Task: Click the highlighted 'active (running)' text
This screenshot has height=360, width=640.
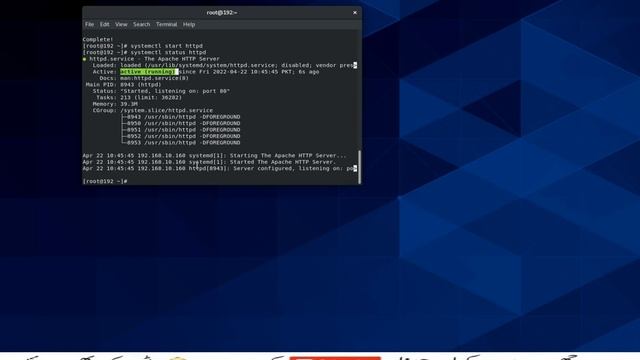Action: tap(149, 72)
